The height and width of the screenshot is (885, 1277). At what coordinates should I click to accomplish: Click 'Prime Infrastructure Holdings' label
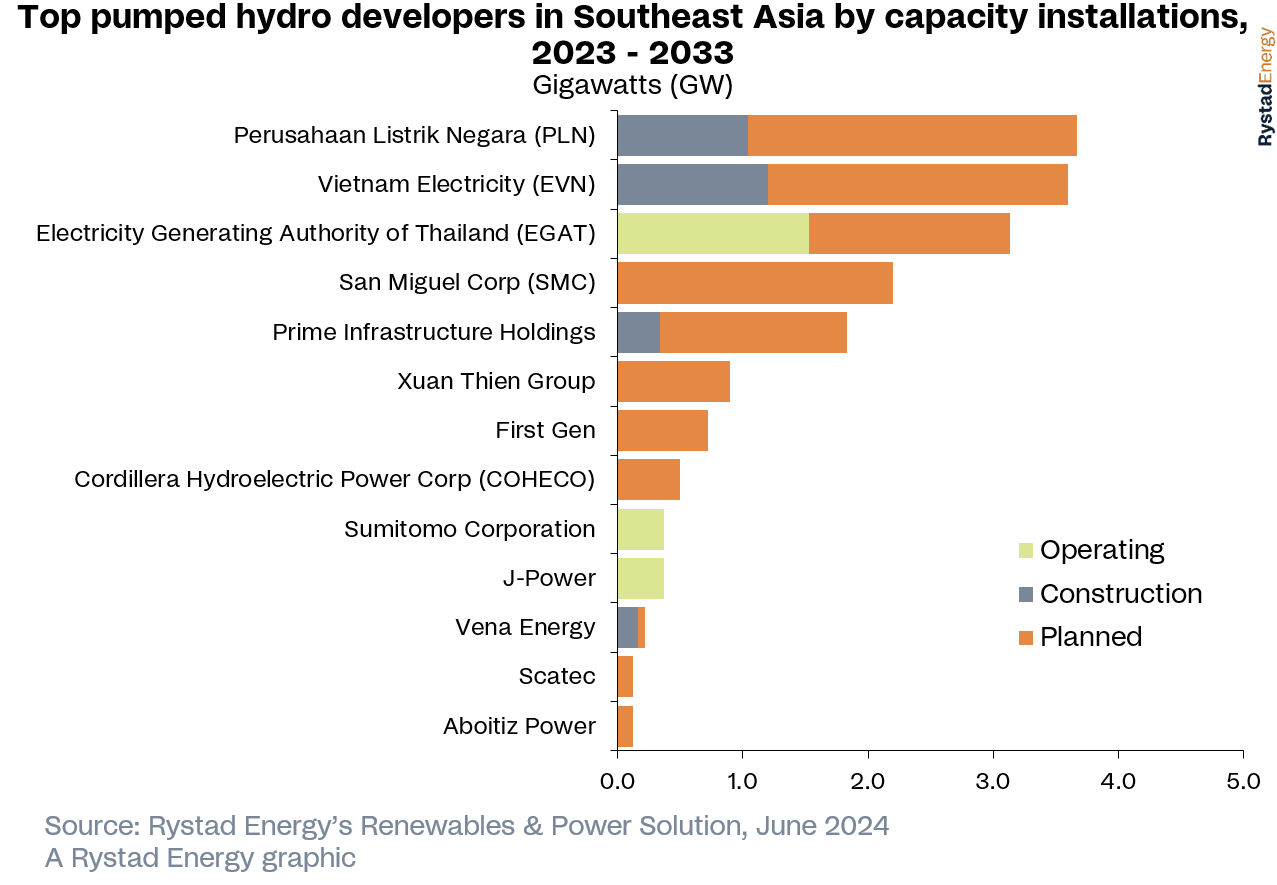pyautogui.click(x=434, y=332)
